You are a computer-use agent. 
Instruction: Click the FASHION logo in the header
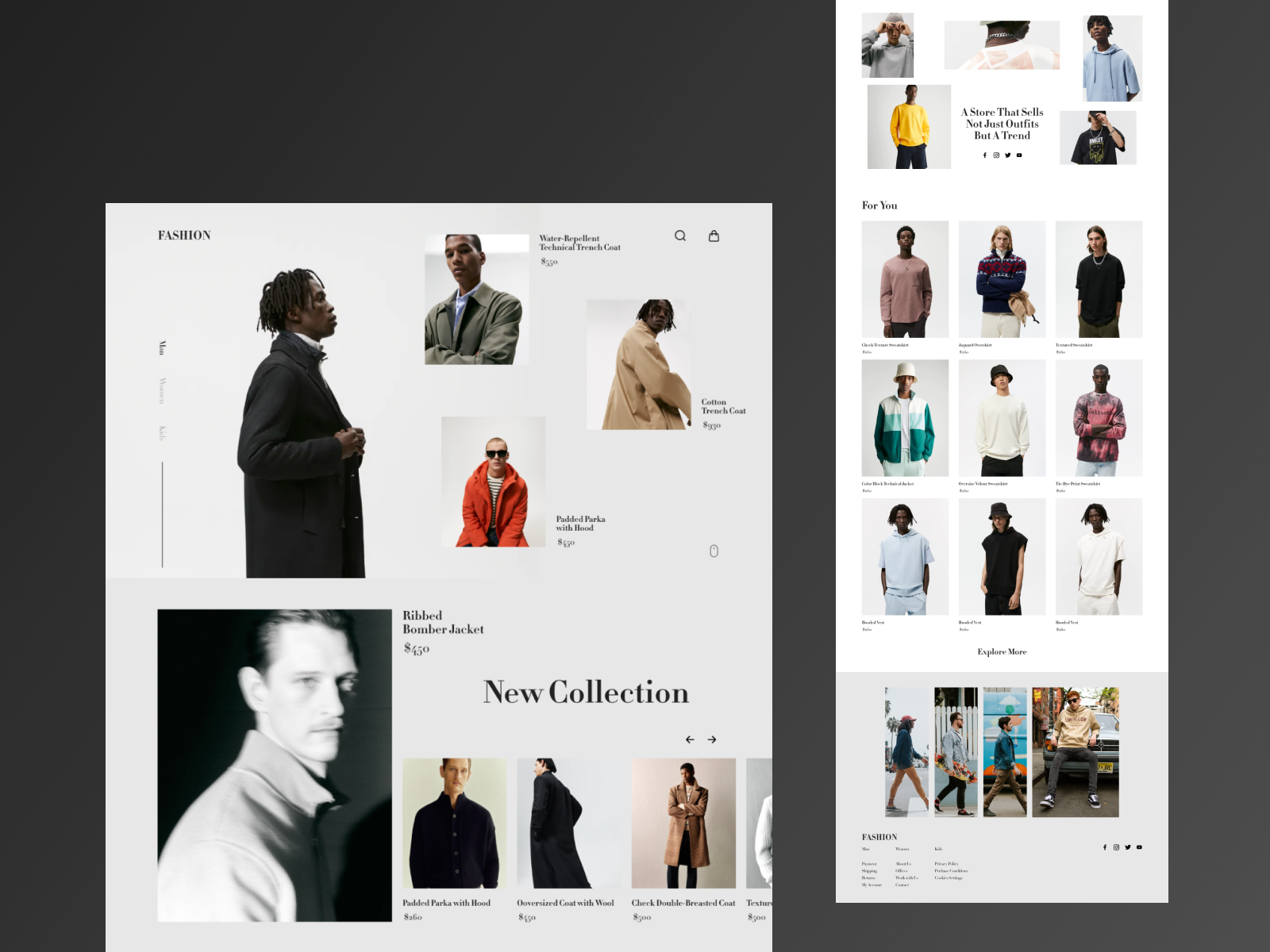[183, 235]
